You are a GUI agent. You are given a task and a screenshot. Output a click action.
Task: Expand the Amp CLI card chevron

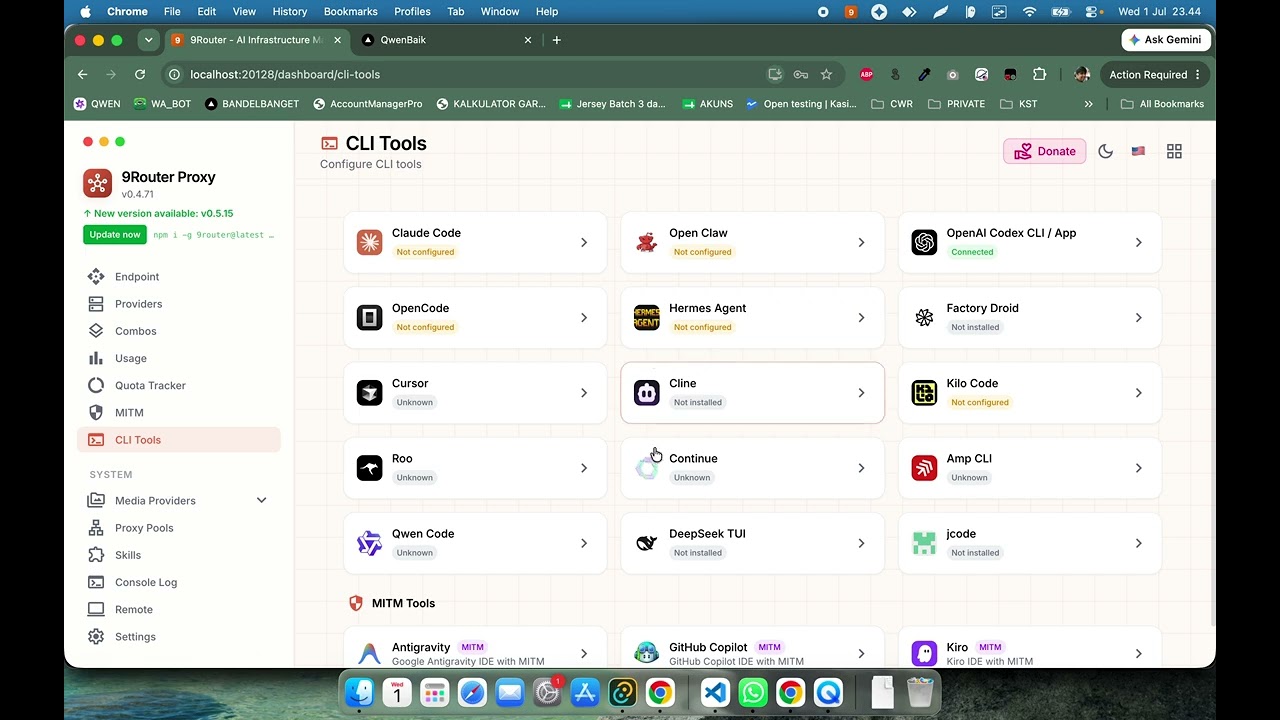[1138, 467]
